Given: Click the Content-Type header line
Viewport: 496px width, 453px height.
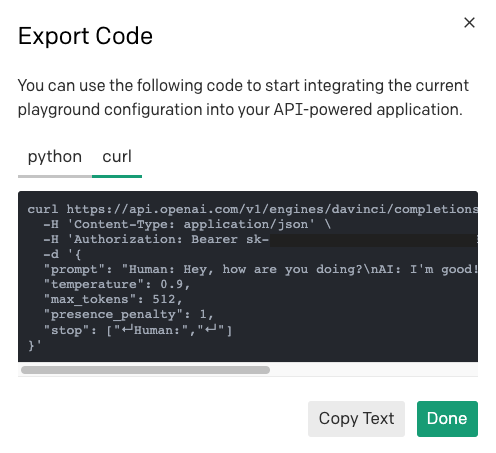Looking at the screenshot, I should [187, 224].
